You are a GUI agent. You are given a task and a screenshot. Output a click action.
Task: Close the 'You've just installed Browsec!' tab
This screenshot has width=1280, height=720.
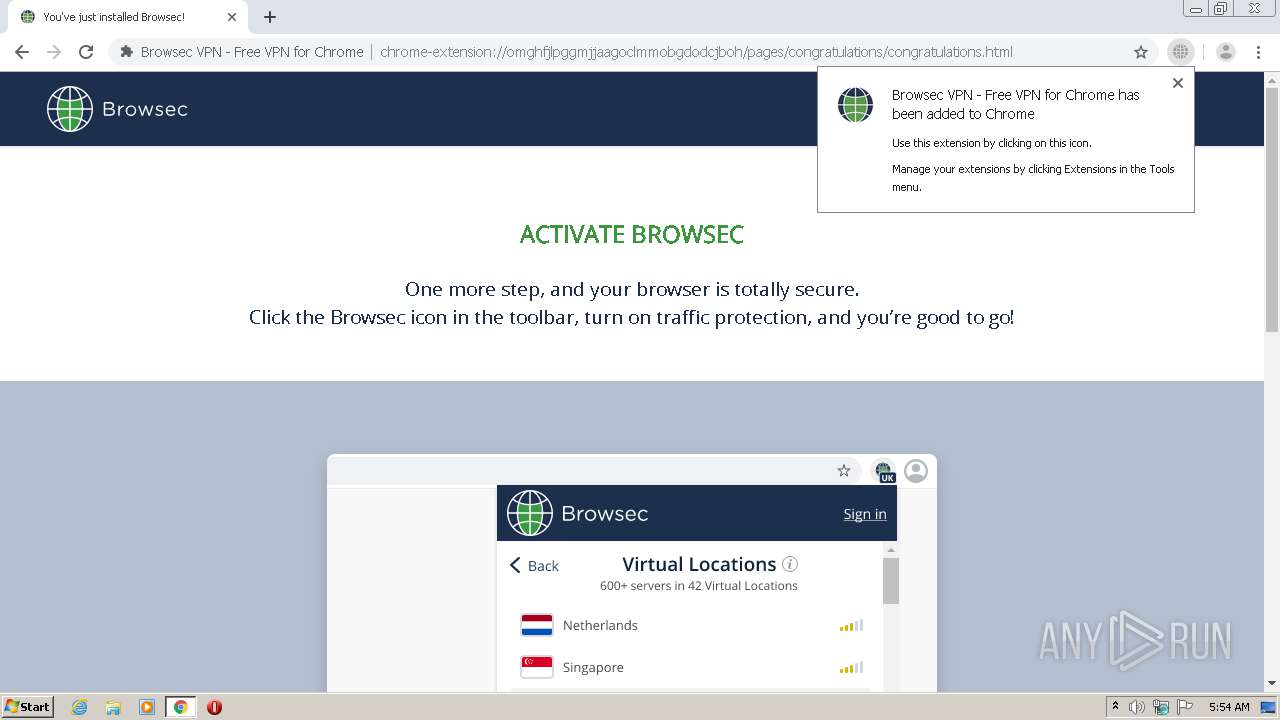coord(232,17)
